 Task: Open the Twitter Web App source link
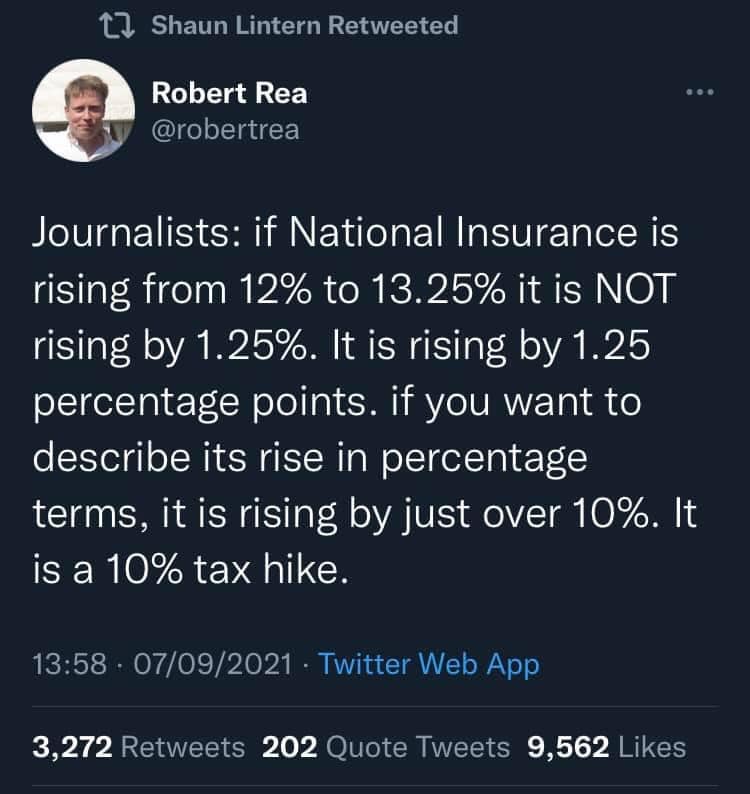coord(429,664)
